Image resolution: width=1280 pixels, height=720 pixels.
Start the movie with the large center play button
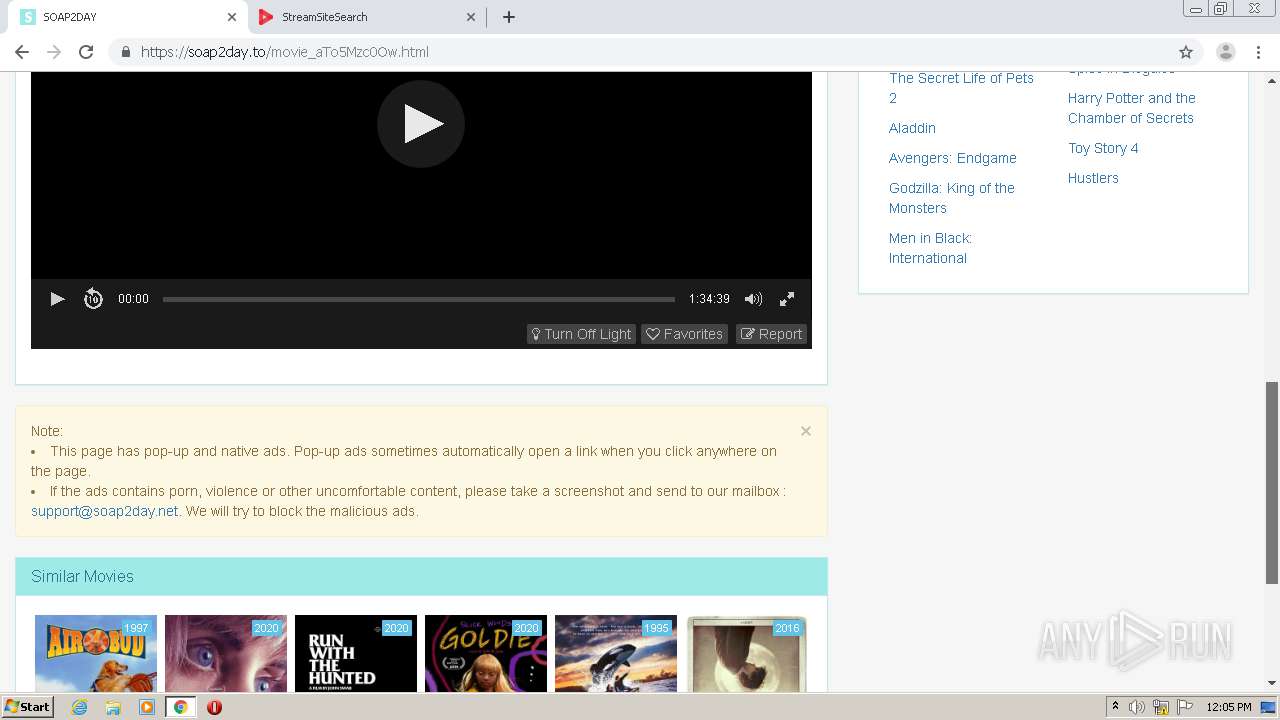point(421,124)
